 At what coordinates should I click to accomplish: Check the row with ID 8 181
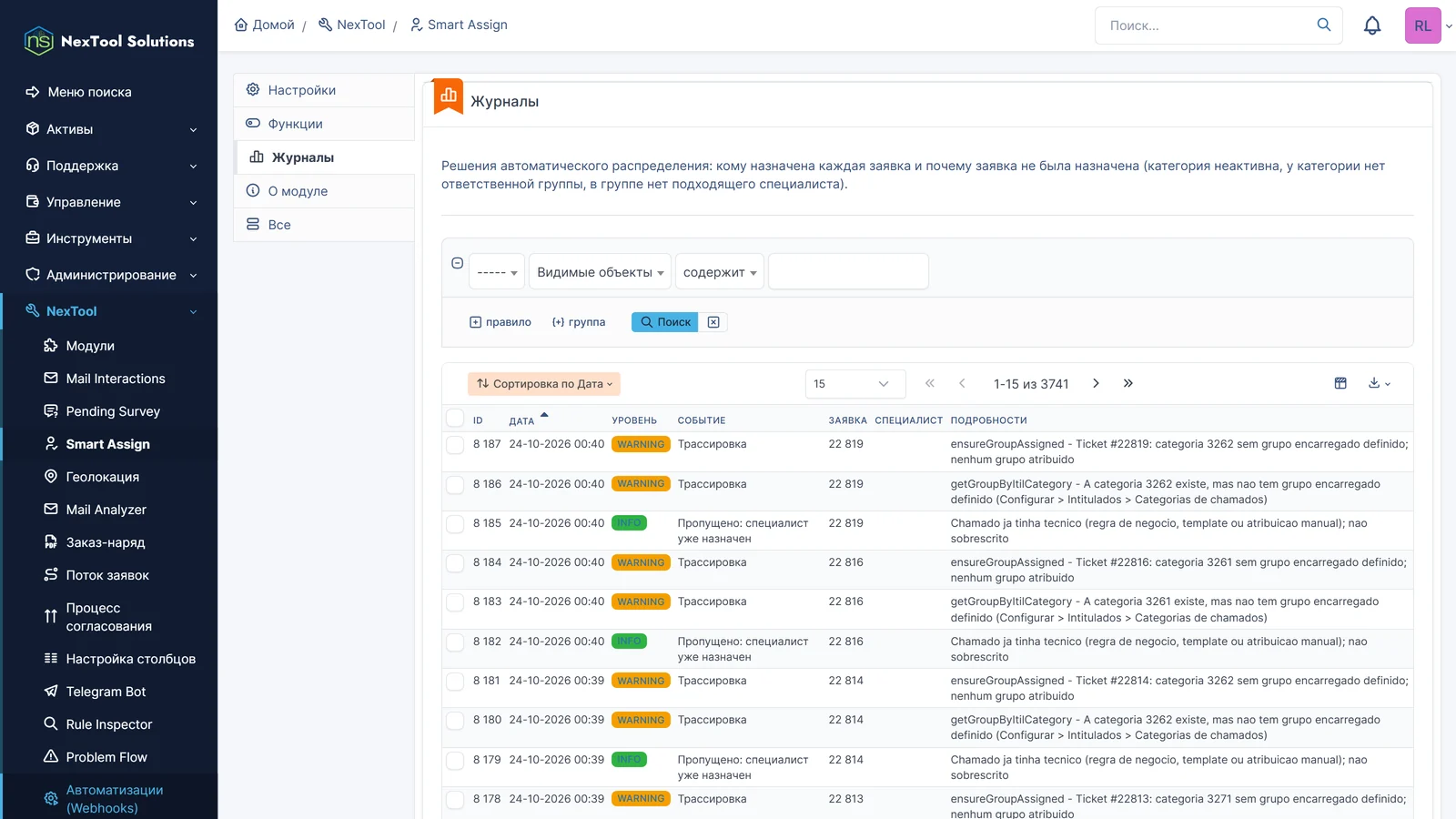pos(455,682)
